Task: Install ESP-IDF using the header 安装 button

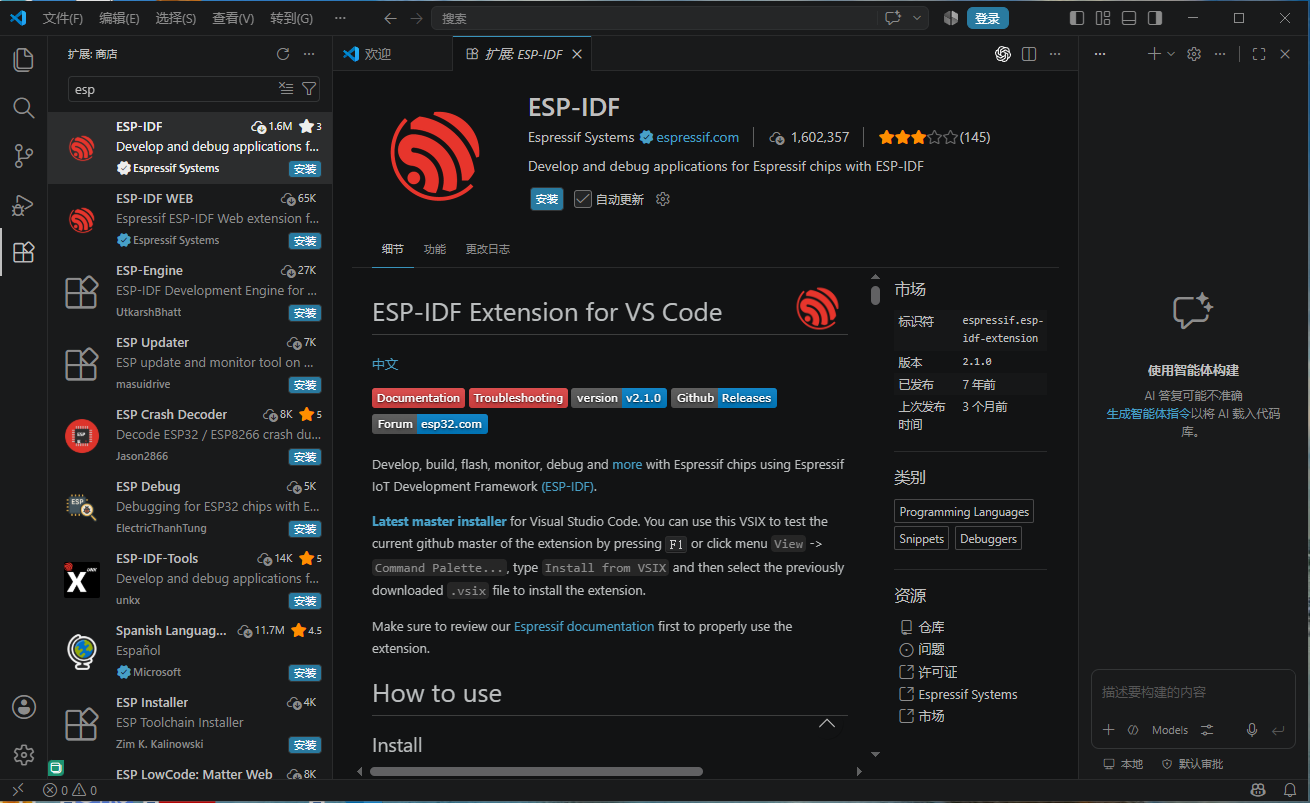Action: click(547, 199)
